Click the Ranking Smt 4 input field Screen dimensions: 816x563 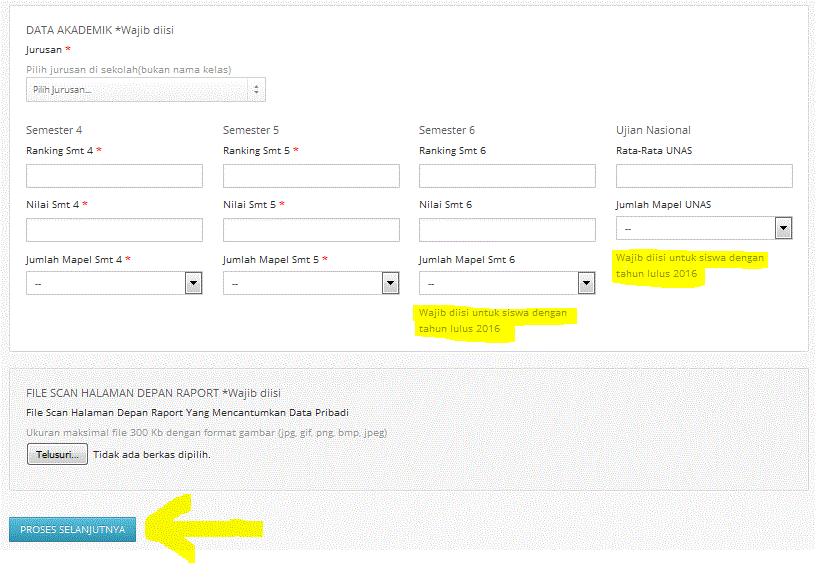(x=114, y=176)
